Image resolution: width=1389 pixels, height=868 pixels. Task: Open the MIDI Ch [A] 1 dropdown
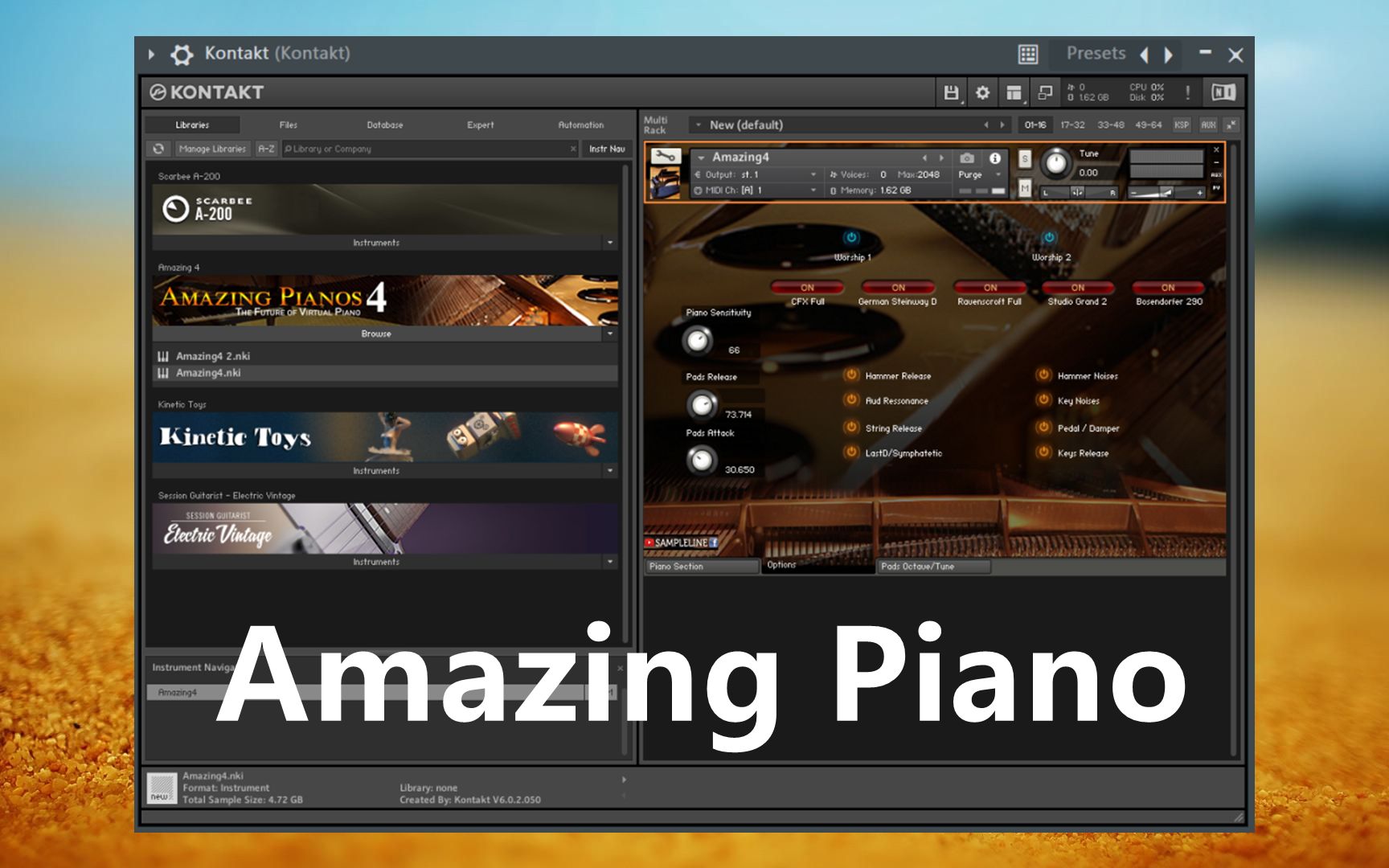tap(813, 190)
